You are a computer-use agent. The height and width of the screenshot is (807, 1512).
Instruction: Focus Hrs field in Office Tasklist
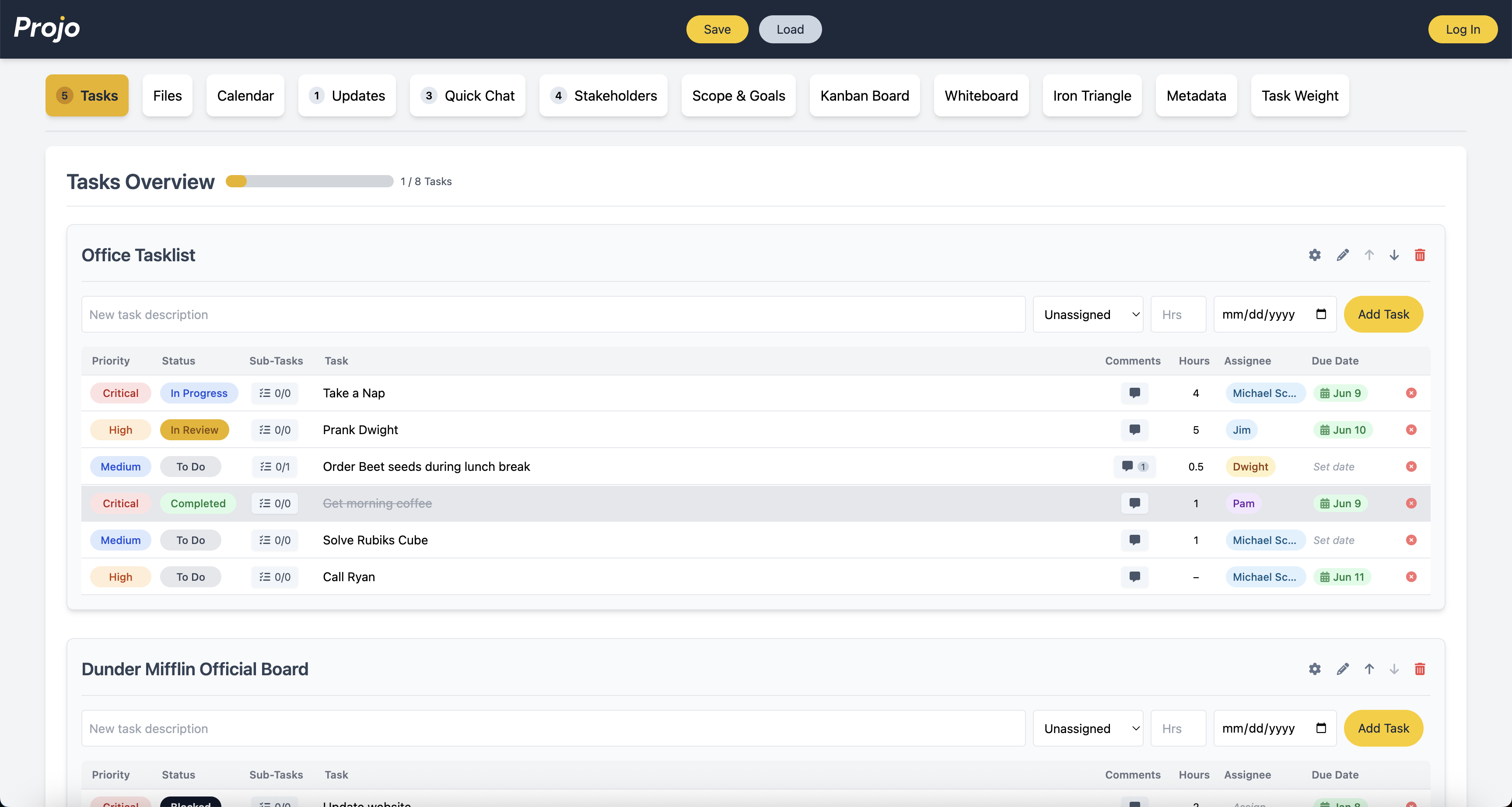tap(1178, 314)
